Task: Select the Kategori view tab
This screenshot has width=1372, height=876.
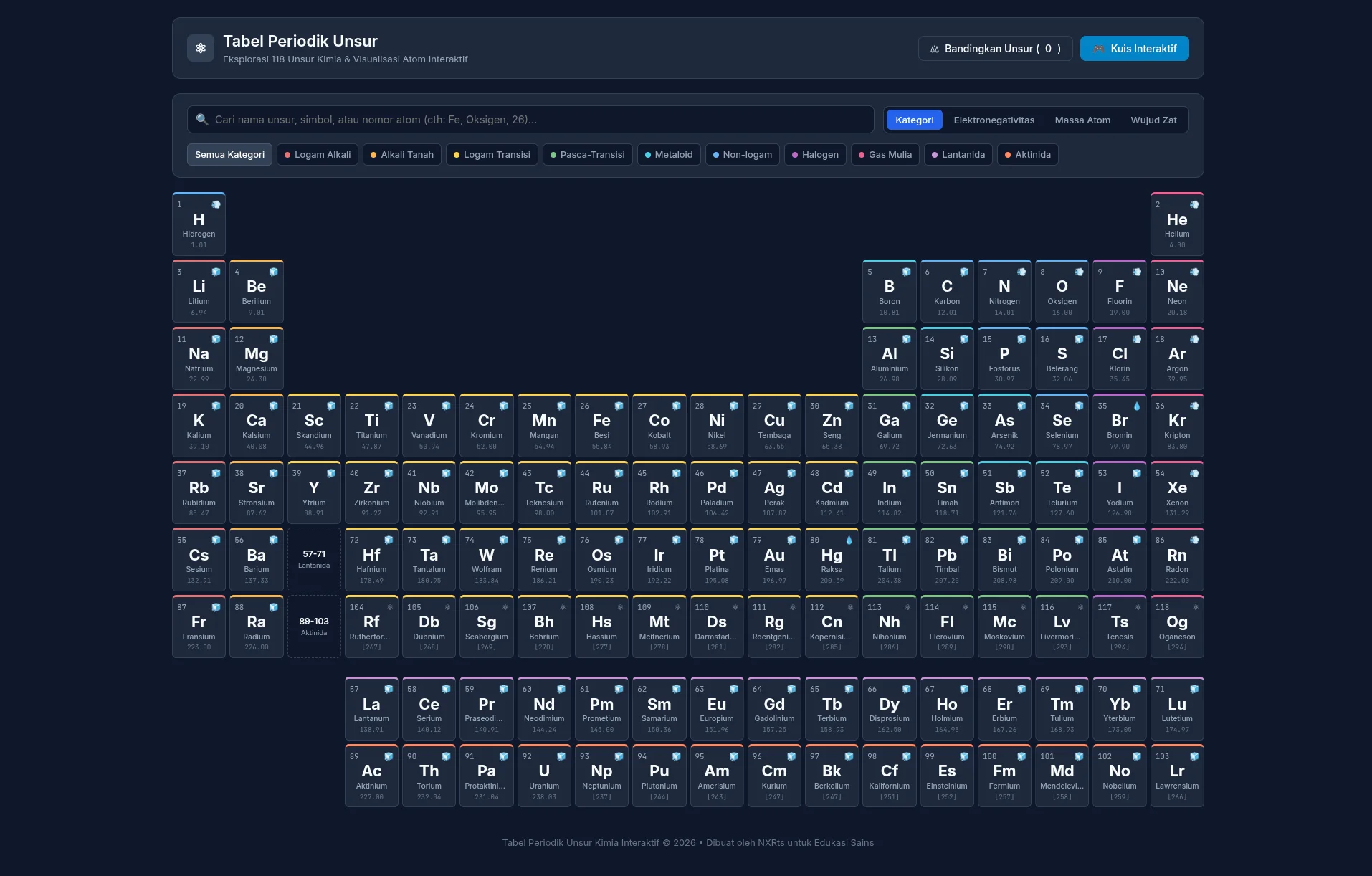Action: click(x=914, y=120)
